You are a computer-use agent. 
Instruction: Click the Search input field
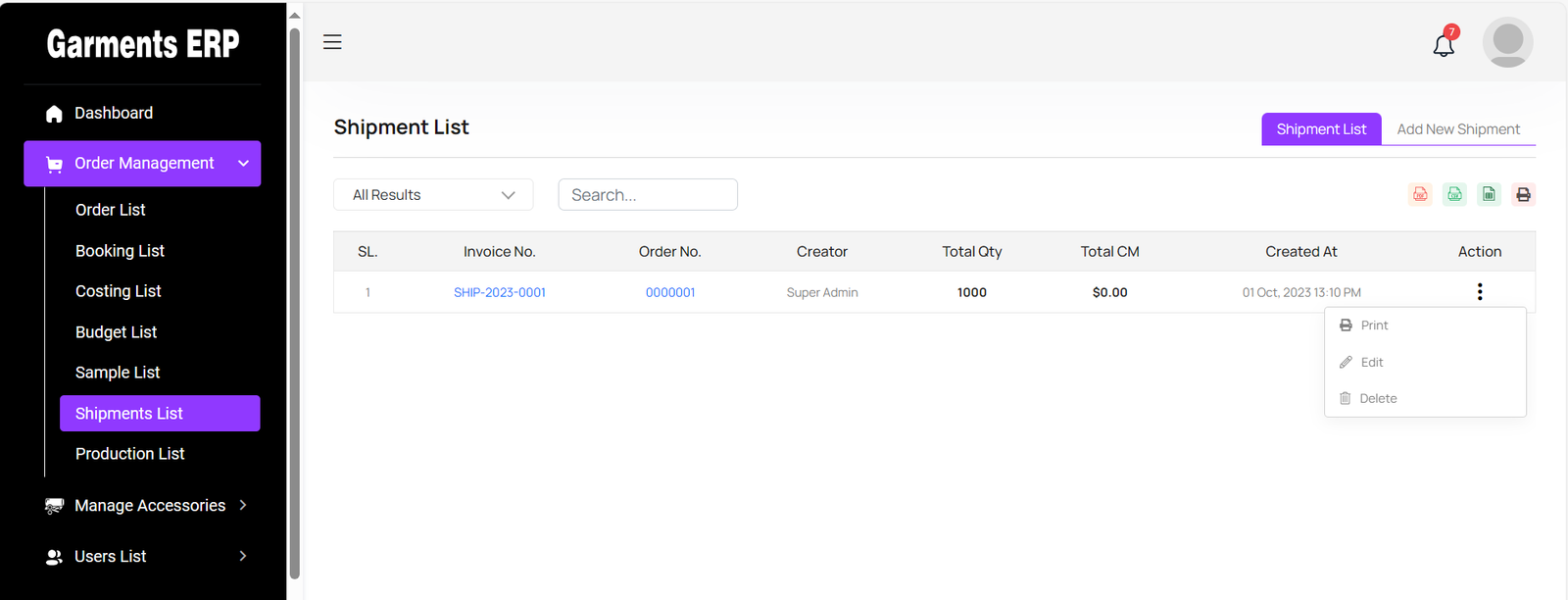[648, 195]
